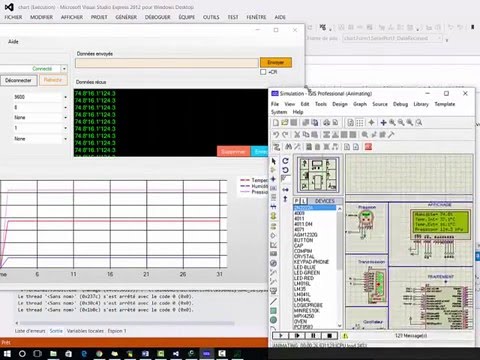Click the Pan center plus icon
Screen dimensions: 480x360
pyautogui.click(x=383, y=123)
